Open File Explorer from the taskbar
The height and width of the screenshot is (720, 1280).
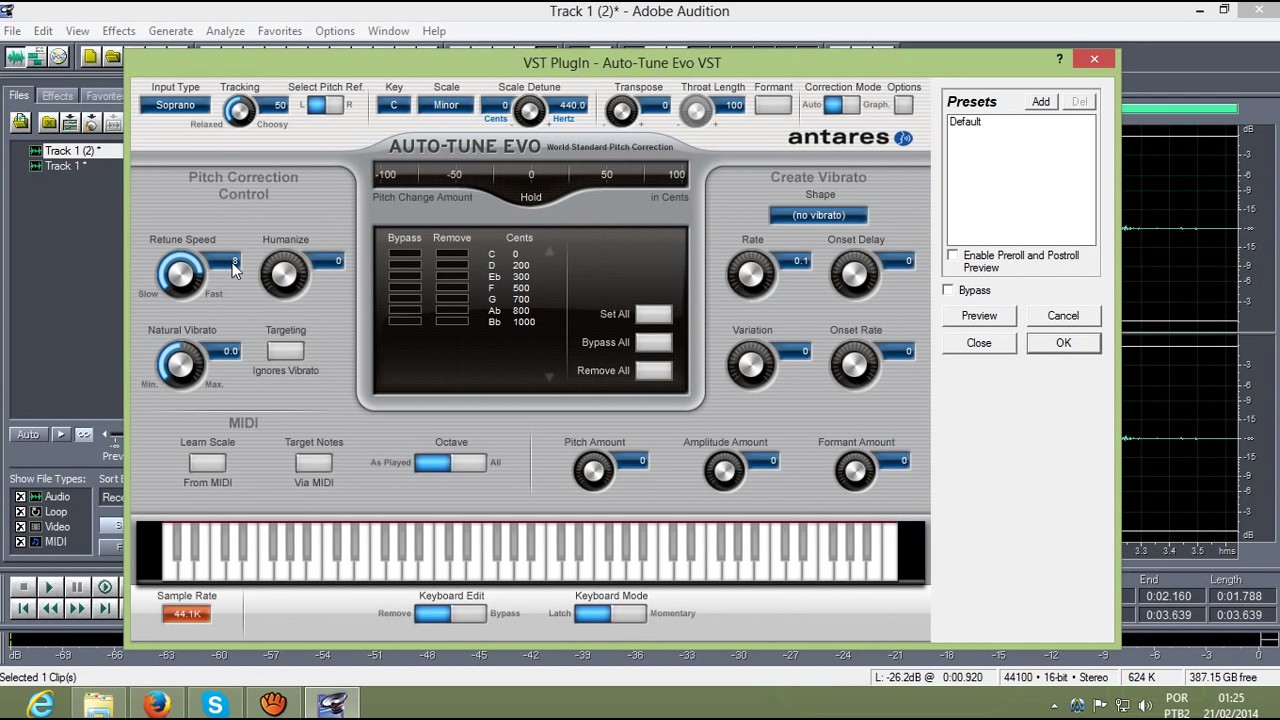pyautogui.click(x=98, y=704)
